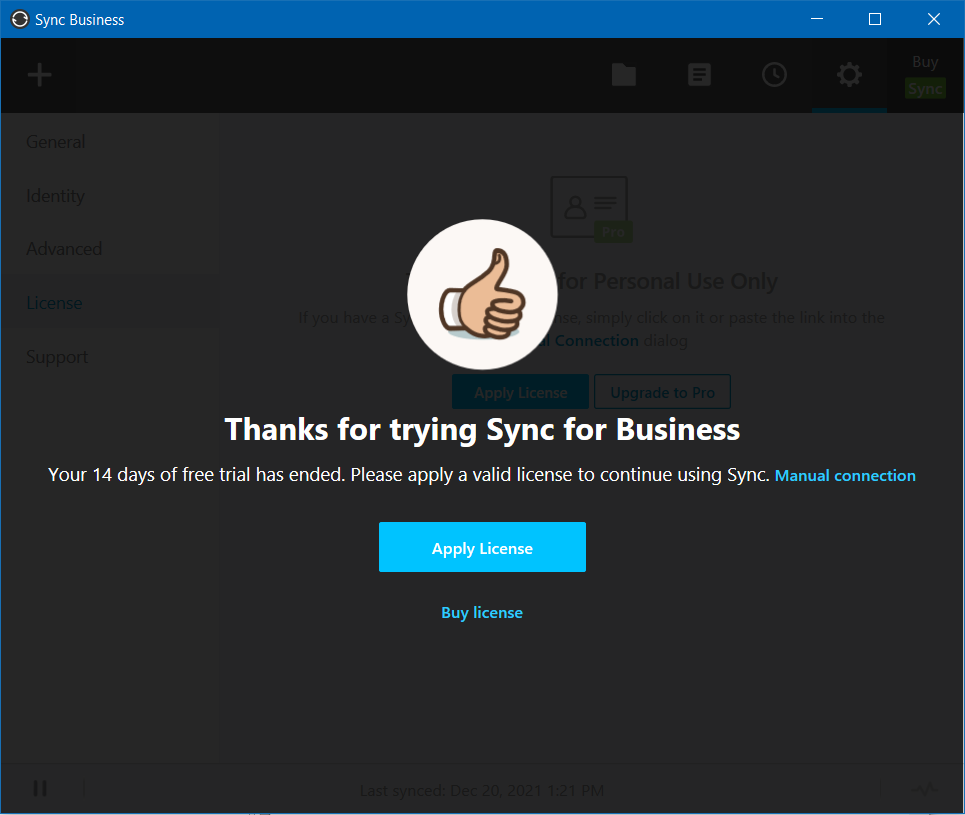Screen dimensions: 965x815
Task: Minimize the Sync Business window
Action: point(817,19)
